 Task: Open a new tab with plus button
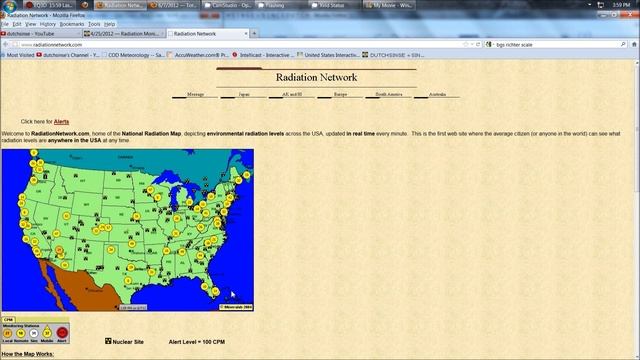click(254, 33)
